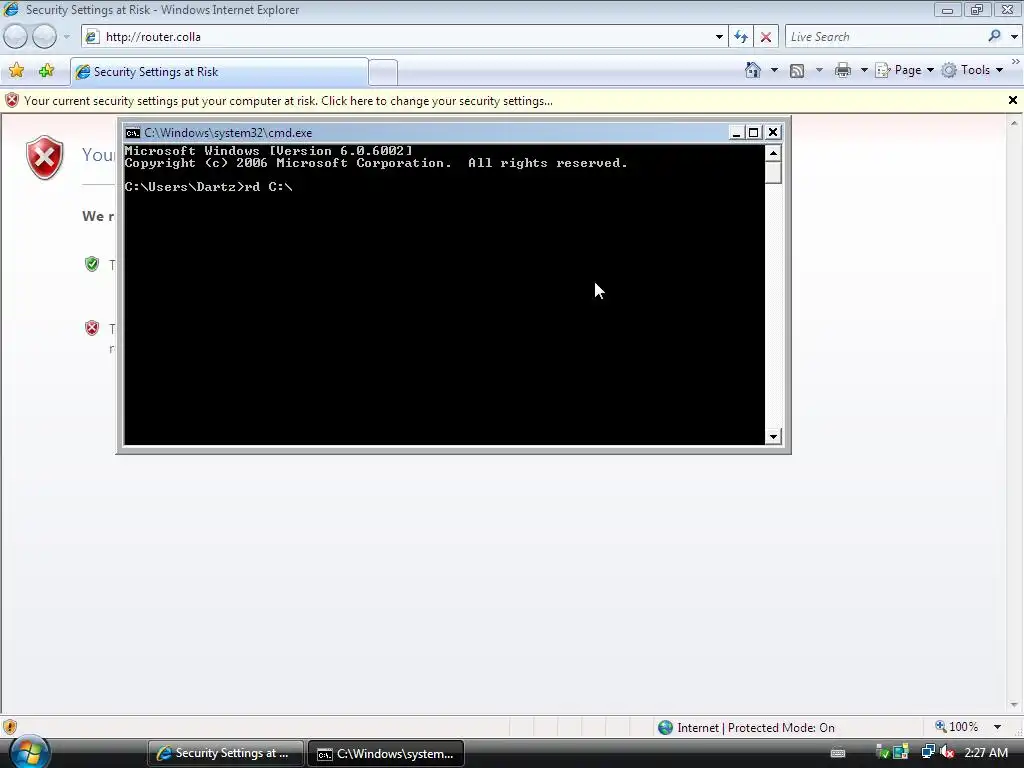Screen dimensions: 1024x768
Task: Minimize the cmd.exe window
Action: 736,133
